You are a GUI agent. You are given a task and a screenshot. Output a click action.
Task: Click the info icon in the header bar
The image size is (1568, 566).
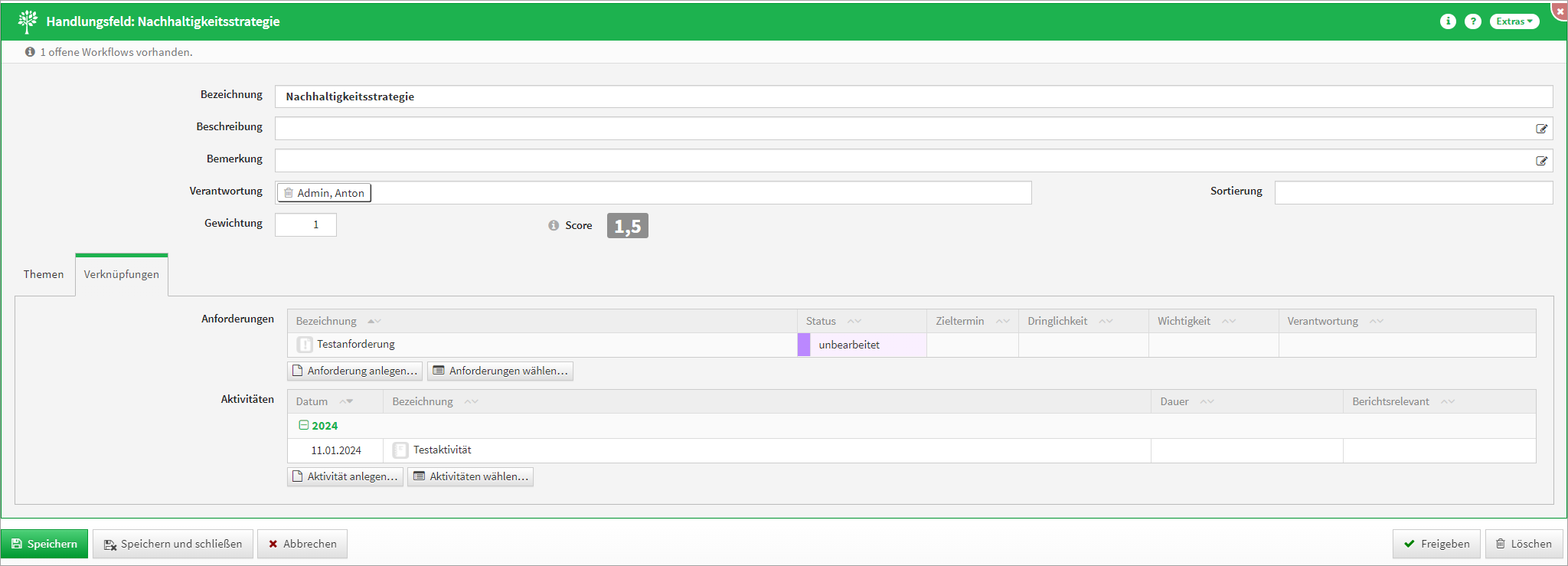[x=1447, y=21]
